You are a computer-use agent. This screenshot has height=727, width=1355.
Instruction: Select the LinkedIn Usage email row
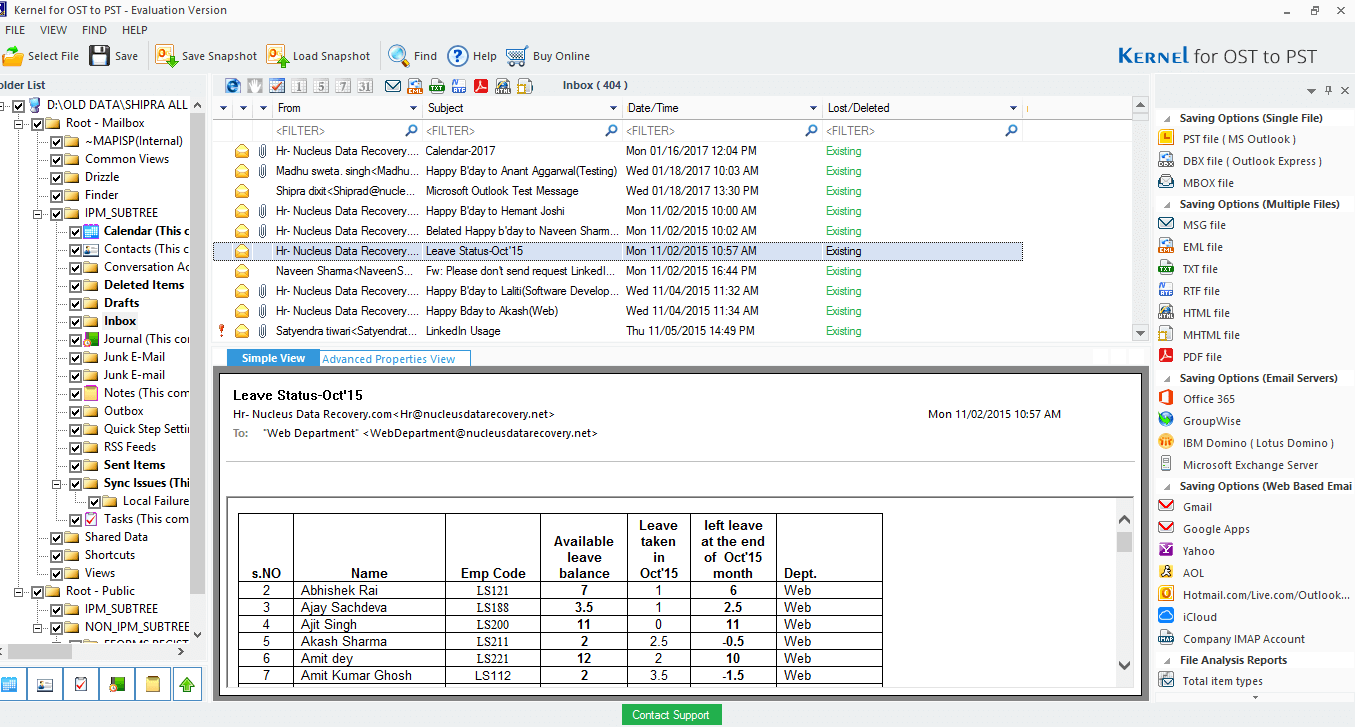coord(618,331)
